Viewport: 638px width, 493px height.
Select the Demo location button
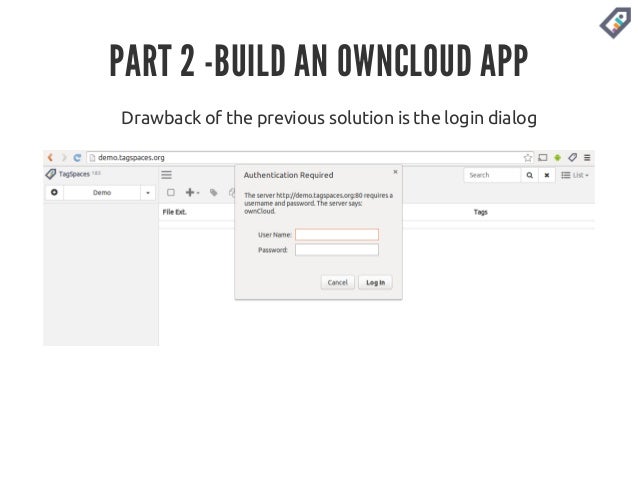(x=102, y=192)
